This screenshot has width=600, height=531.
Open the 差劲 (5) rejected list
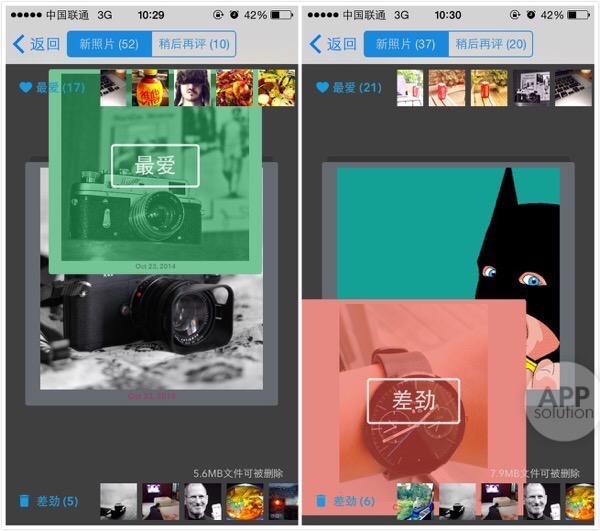[x=57, y=501]
